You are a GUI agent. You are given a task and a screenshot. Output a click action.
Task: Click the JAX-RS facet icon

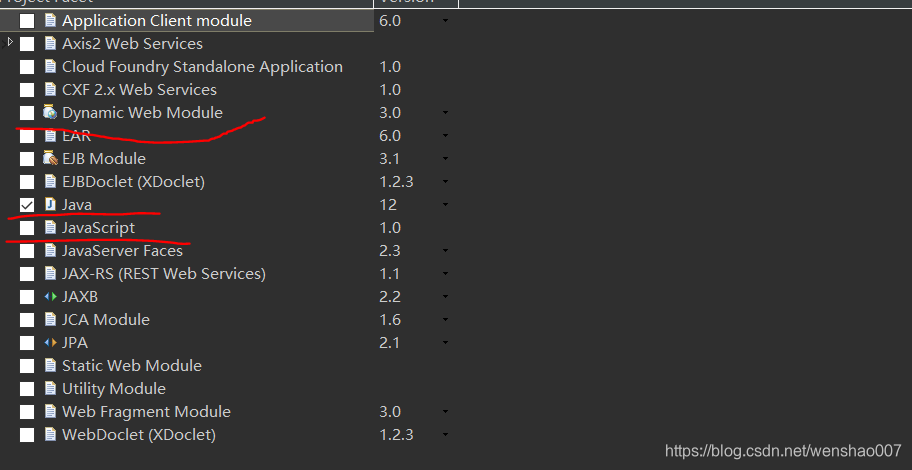(50, 273)
